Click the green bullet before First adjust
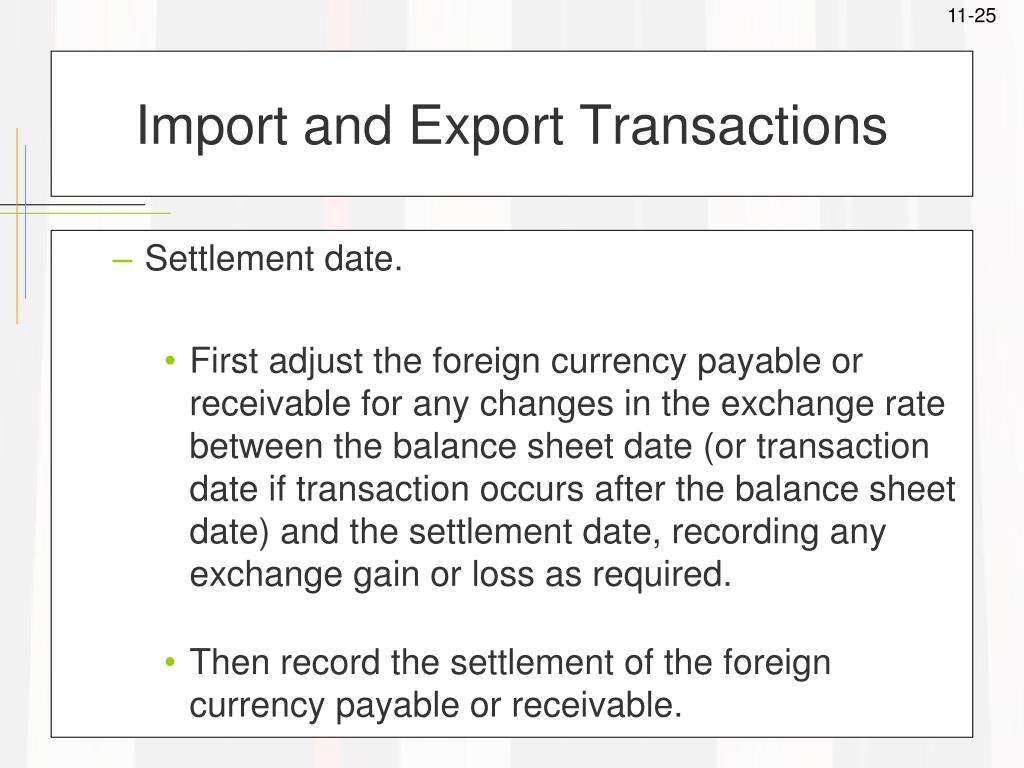 (x=170, y=361)
